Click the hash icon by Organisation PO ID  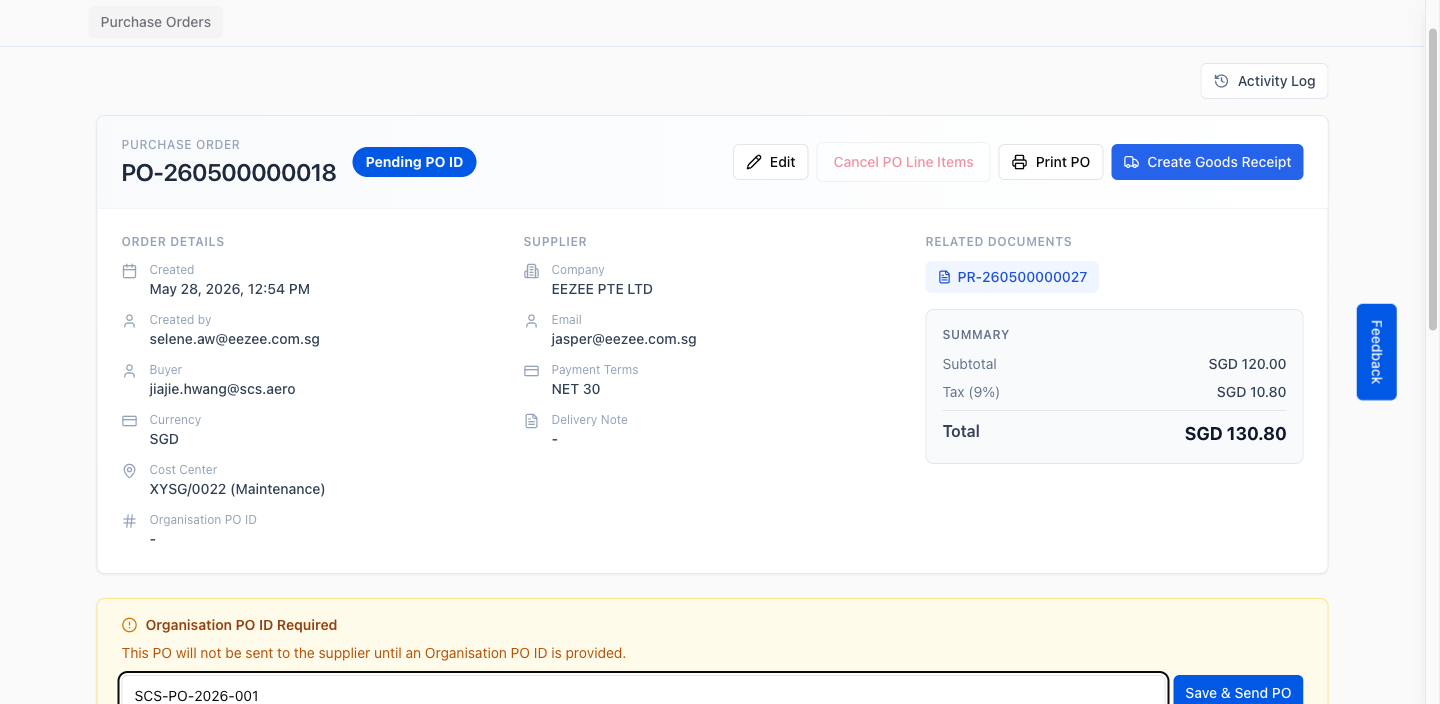click(129, 521)
